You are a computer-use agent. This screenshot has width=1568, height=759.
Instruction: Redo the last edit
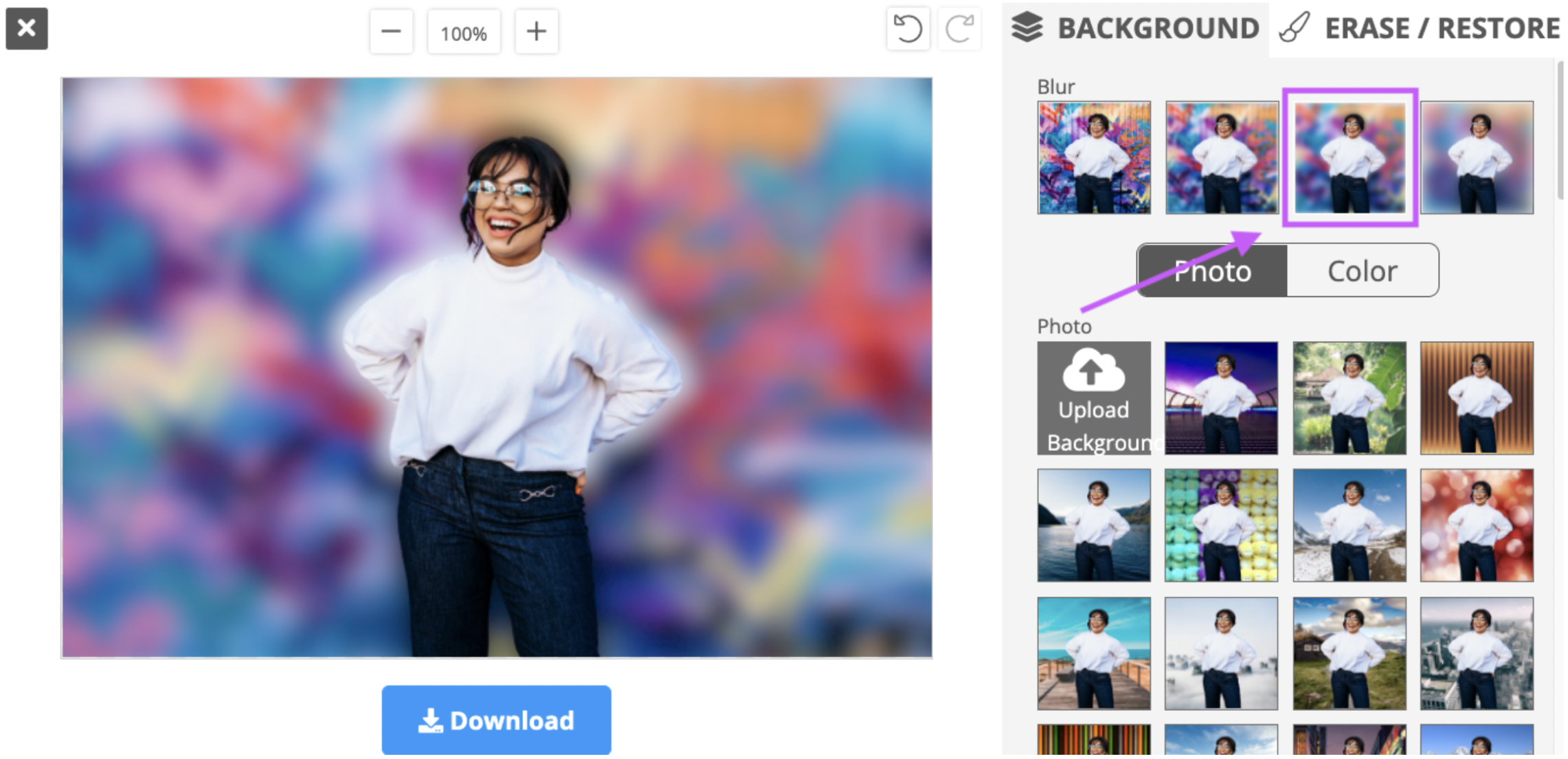coord(960,30)
